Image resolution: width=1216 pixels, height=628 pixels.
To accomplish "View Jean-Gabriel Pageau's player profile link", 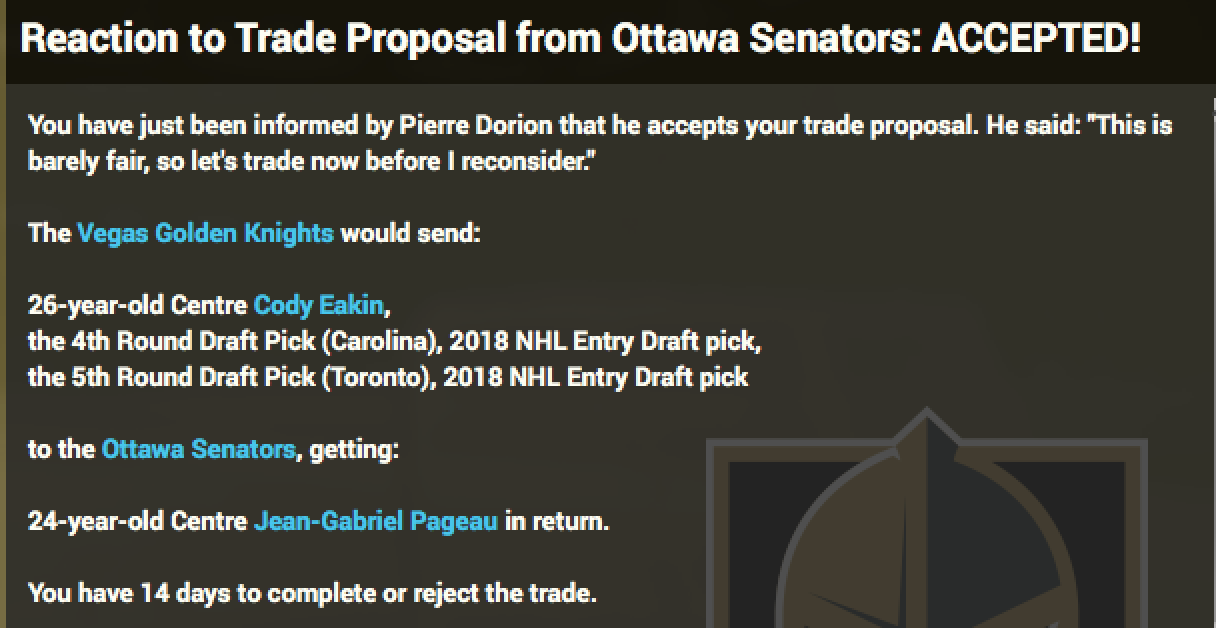I will coord(375,521).
